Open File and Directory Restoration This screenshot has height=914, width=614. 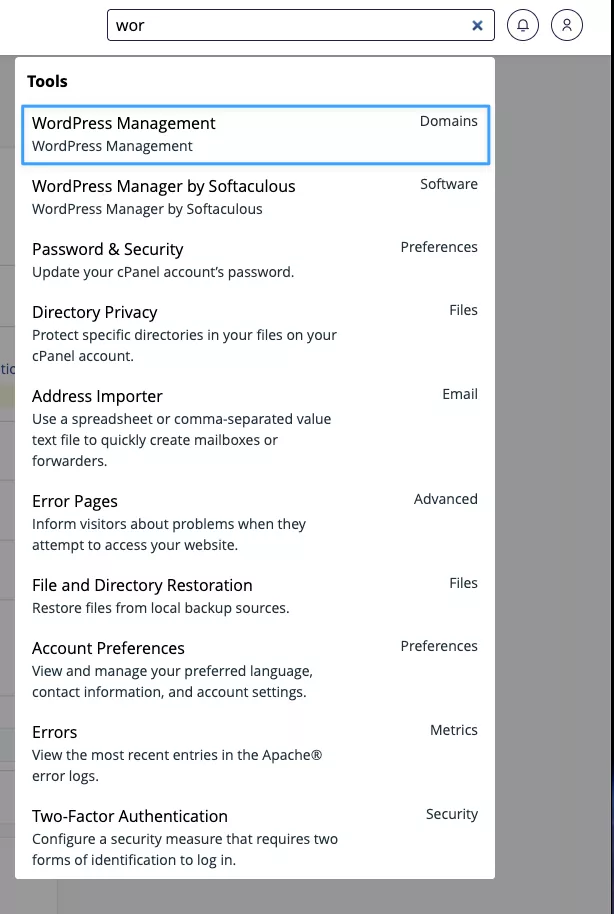(x=142, y=586)
